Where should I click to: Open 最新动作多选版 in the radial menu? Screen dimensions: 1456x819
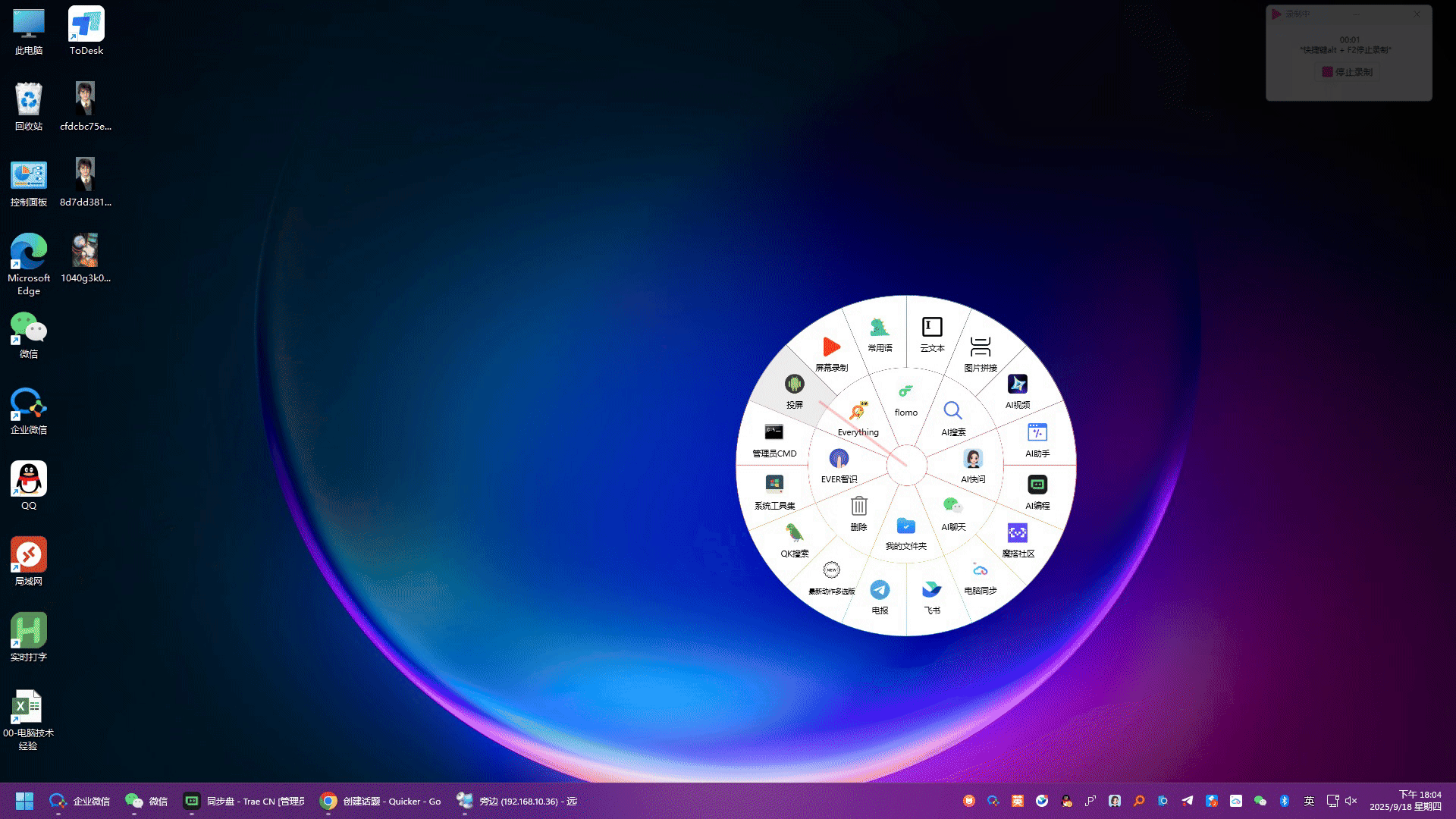831,578
